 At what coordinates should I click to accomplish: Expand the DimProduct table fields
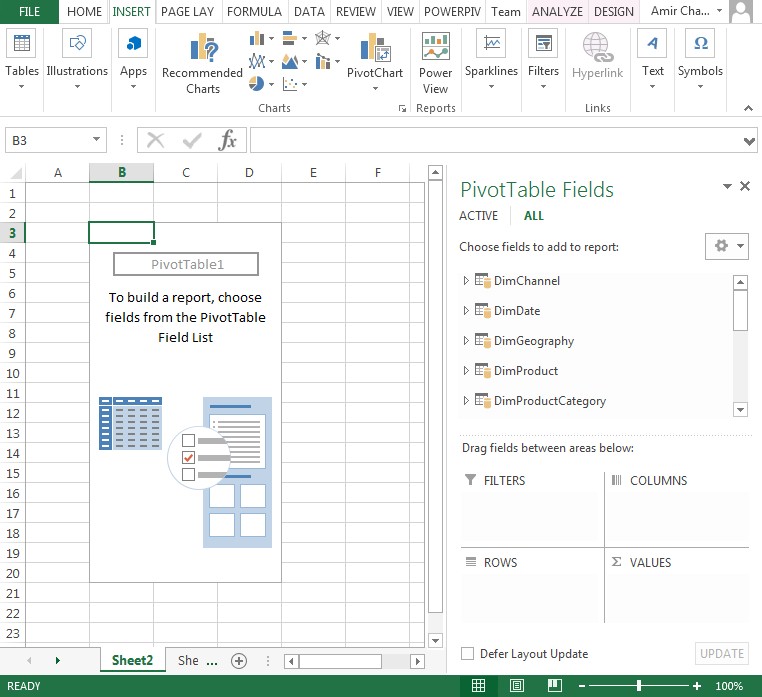coord(466,371)
